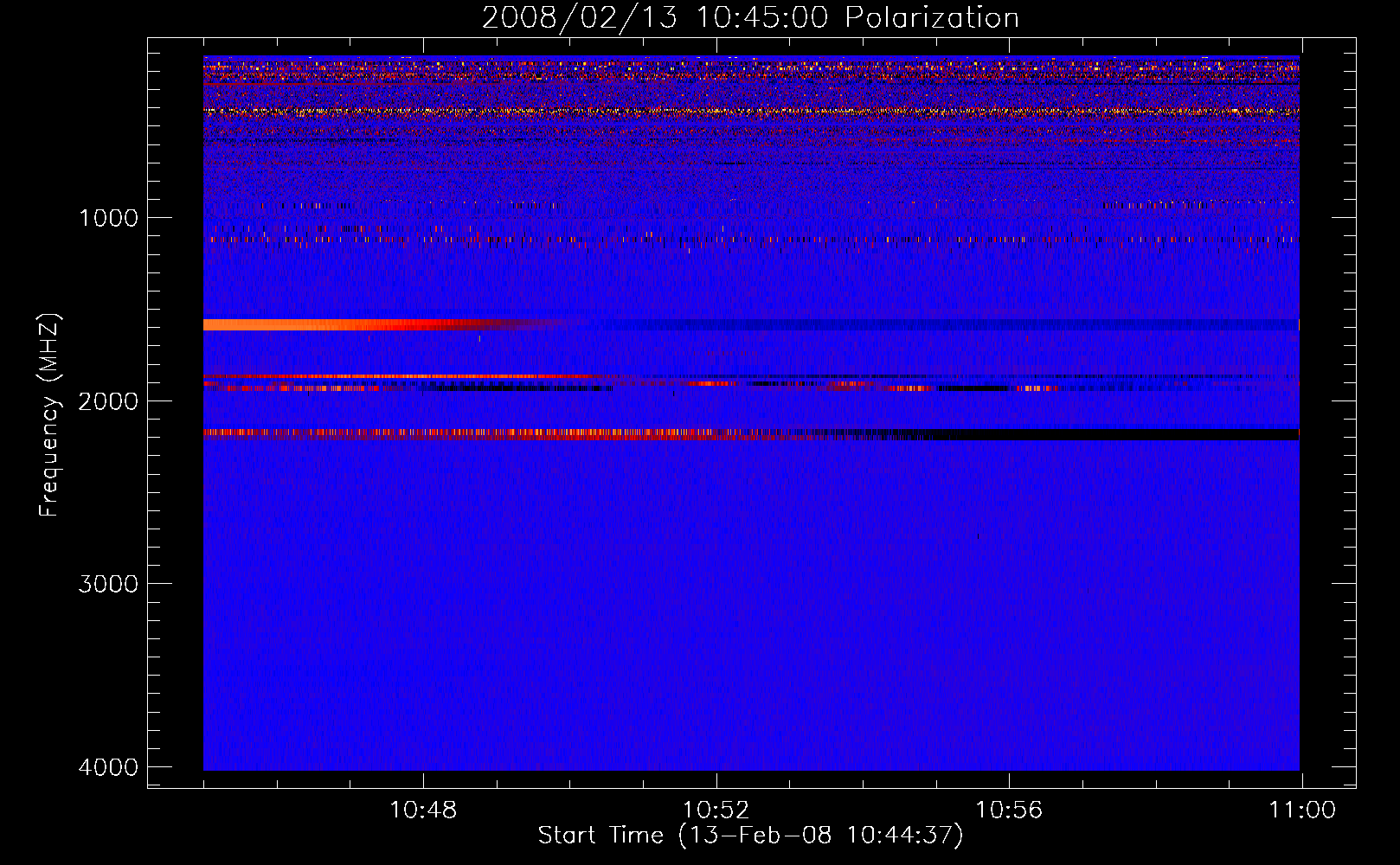This screenshot has height=865, width=1400.
Task: Click the 4000 frequency tick label
Action: pyautogui.click(x=108, y=767)
